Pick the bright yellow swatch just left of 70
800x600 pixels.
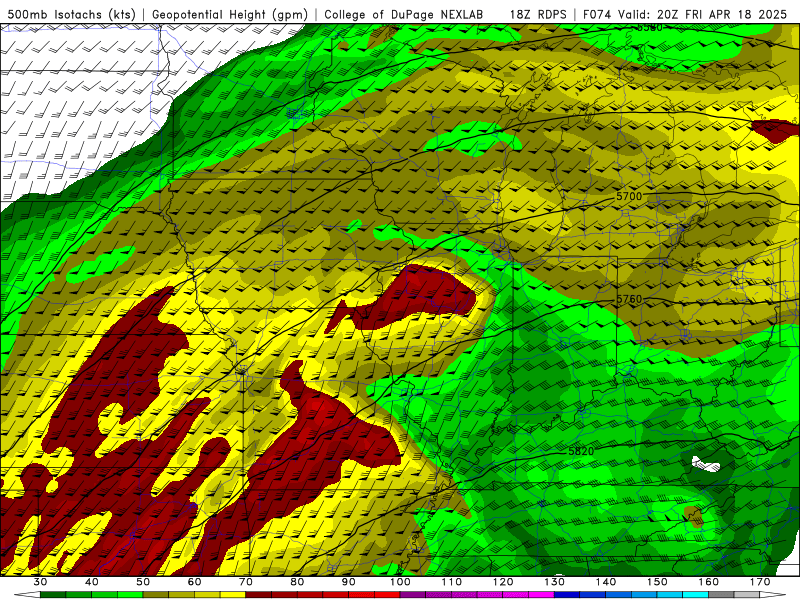pos(233,595)
